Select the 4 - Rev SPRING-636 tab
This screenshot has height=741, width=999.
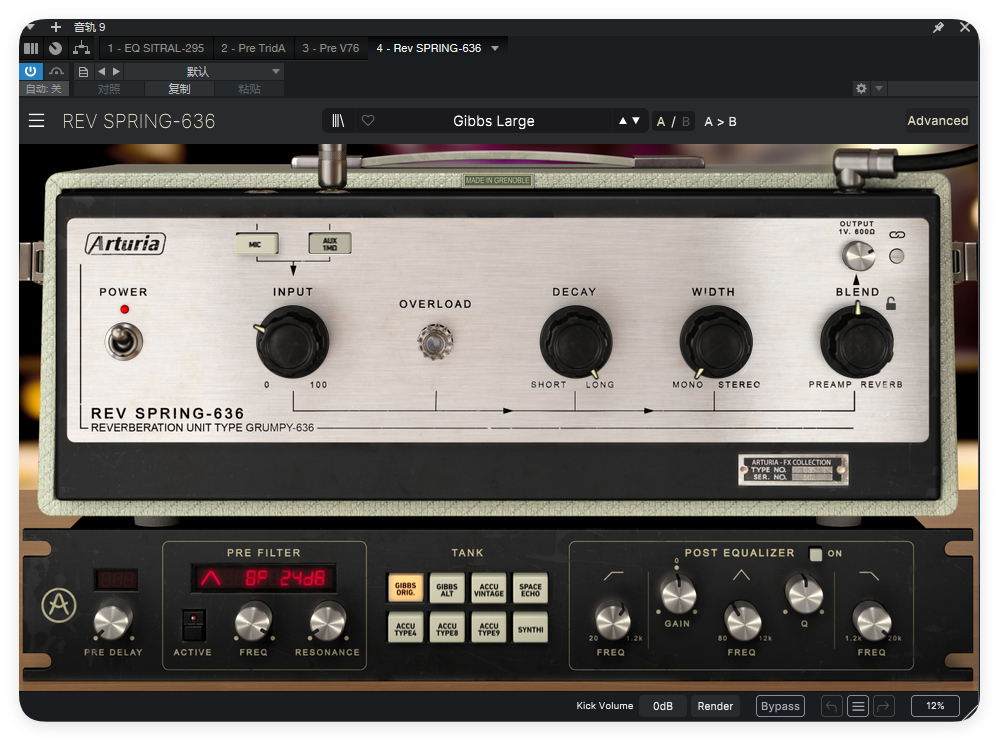pos(429,48)
